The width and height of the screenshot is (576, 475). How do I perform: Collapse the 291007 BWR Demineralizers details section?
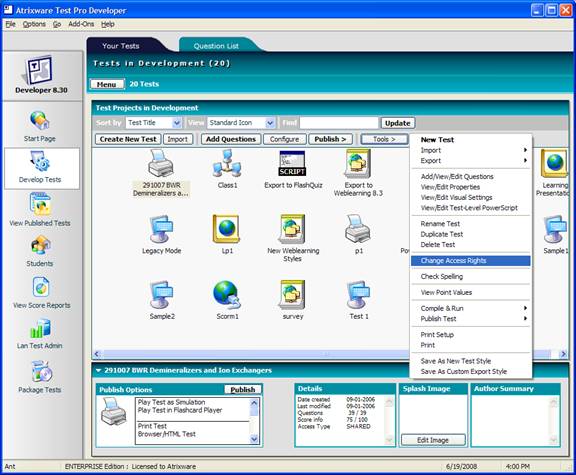pos(98,370)
